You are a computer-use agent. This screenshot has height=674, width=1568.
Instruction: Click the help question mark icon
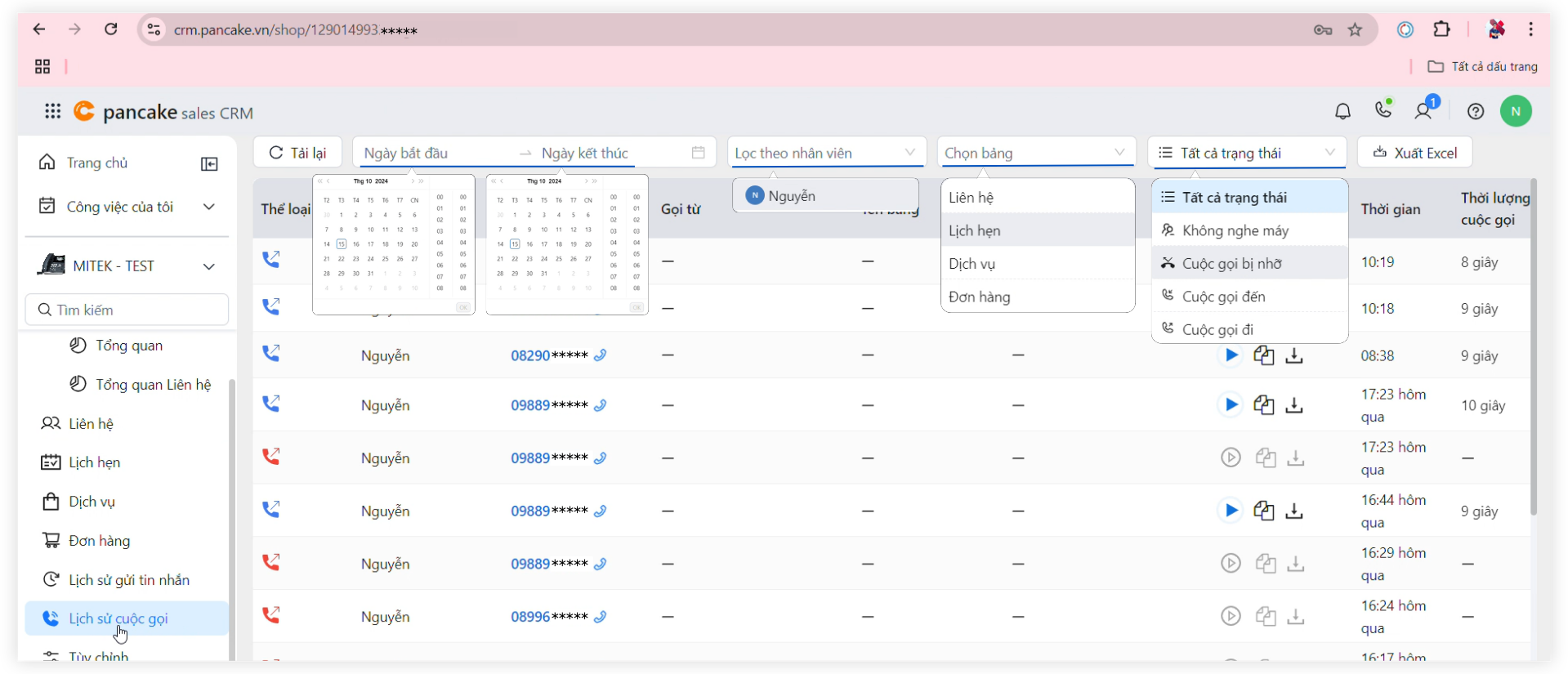click(x=1475, y=112)
